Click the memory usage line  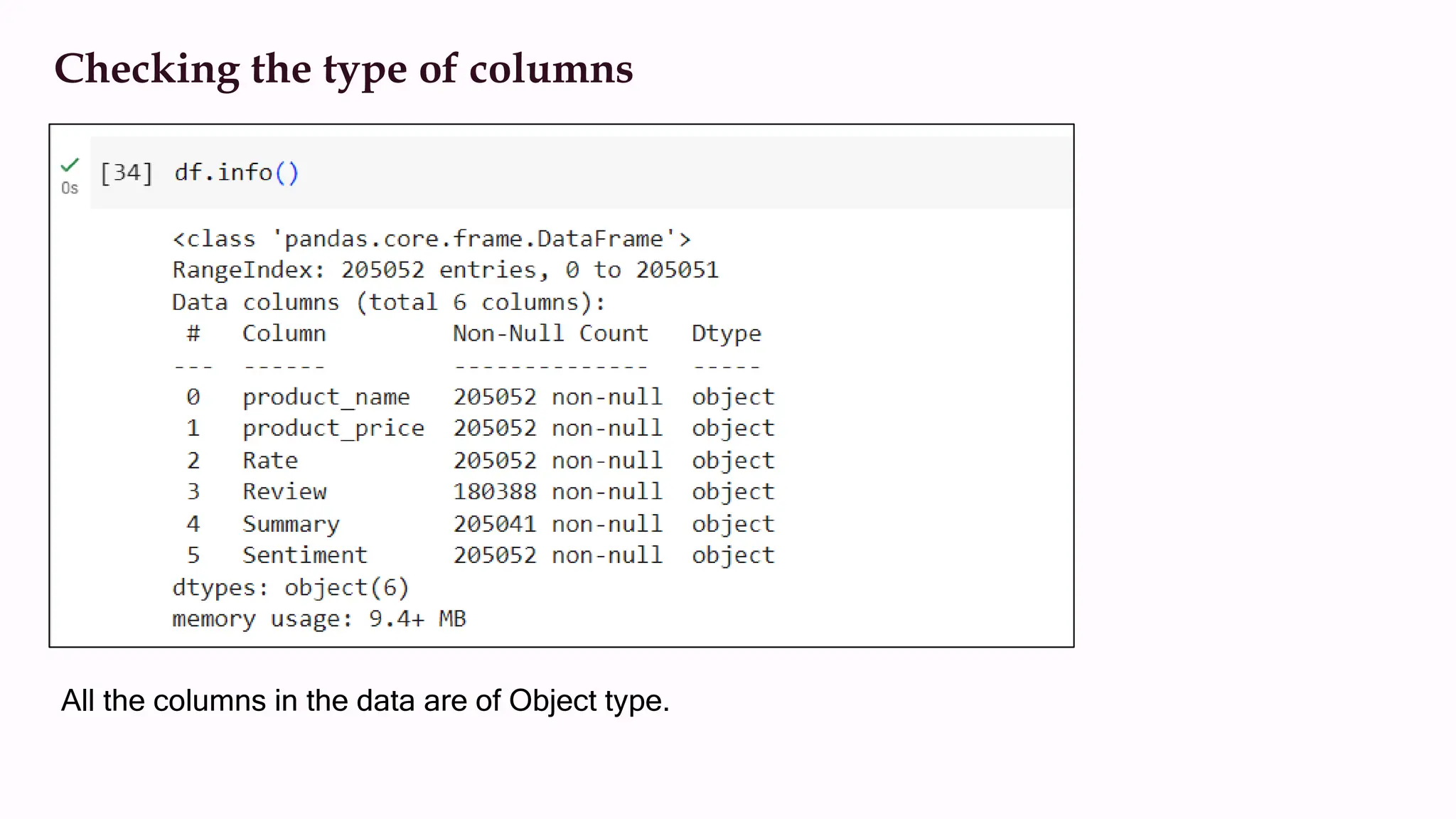tap(318, 619)
